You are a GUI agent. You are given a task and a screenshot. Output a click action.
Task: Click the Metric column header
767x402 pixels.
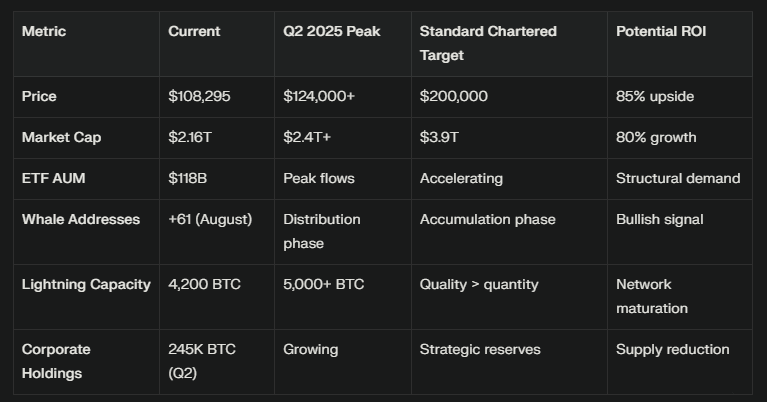click(43, 32)
